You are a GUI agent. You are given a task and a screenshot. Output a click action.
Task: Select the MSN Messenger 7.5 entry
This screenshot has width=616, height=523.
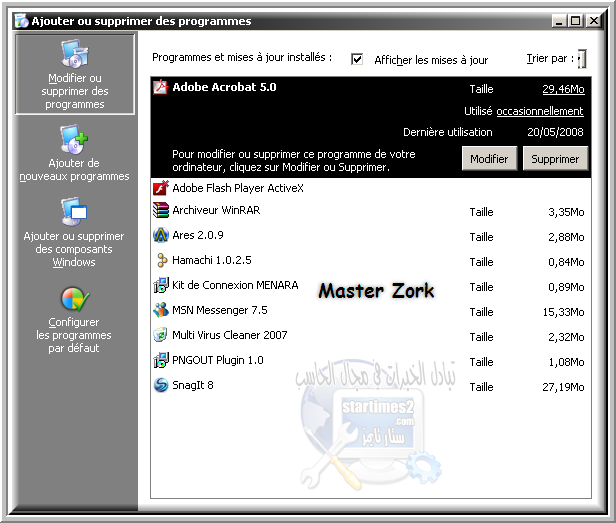tap(371, 310)
